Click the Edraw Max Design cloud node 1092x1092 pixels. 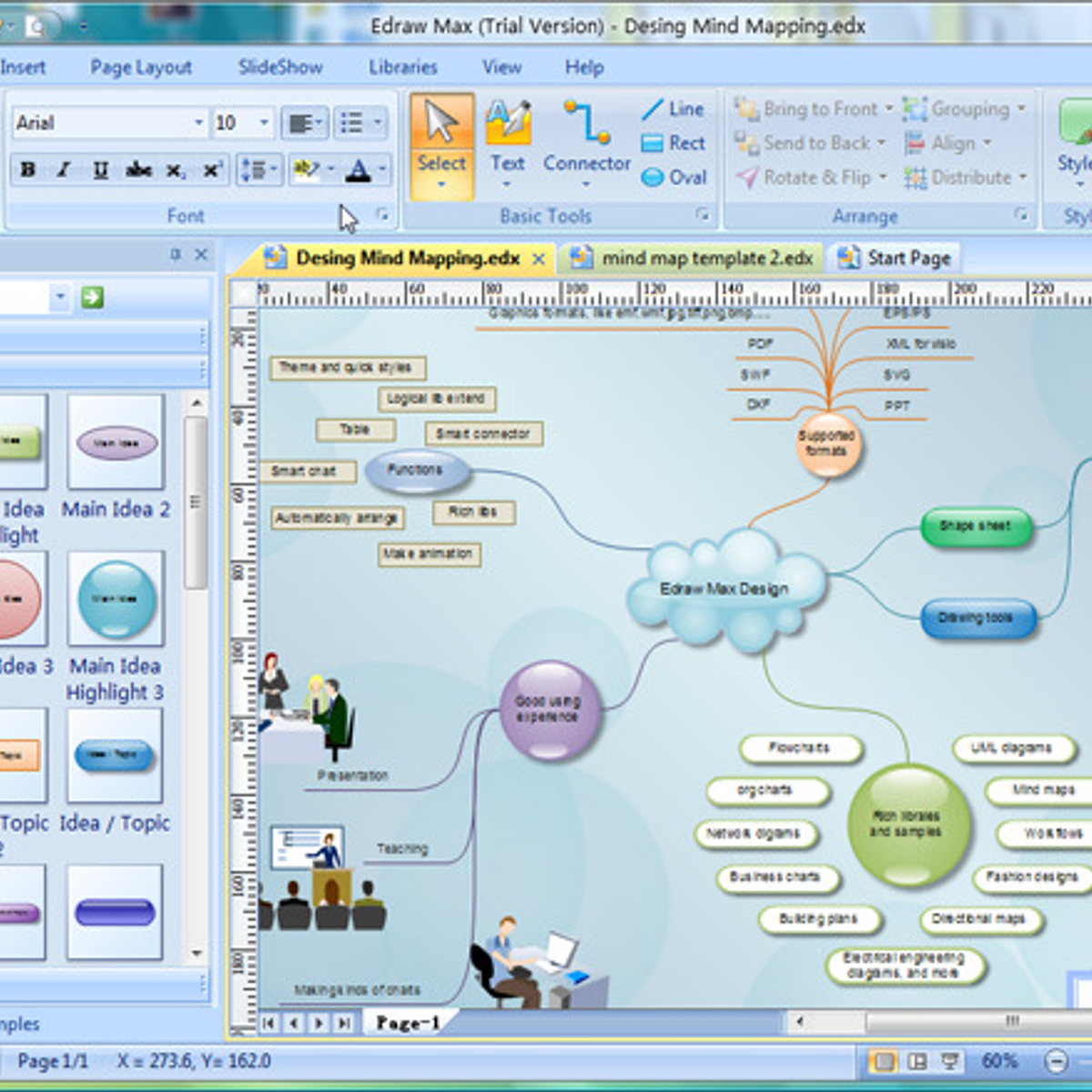[x=725, y=588]
